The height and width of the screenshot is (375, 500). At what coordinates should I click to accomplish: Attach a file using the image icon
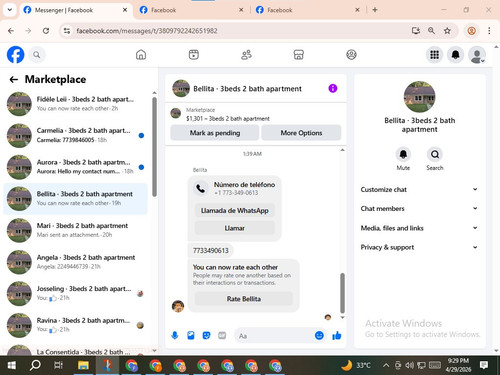191,335
